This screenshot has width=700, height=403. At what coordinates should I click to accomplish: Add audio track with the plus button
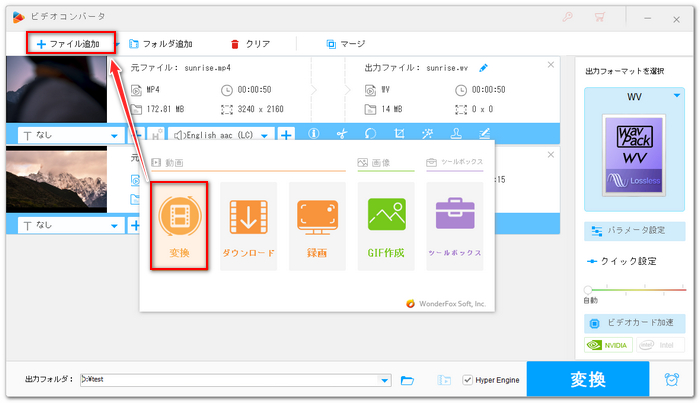[286, 134]
